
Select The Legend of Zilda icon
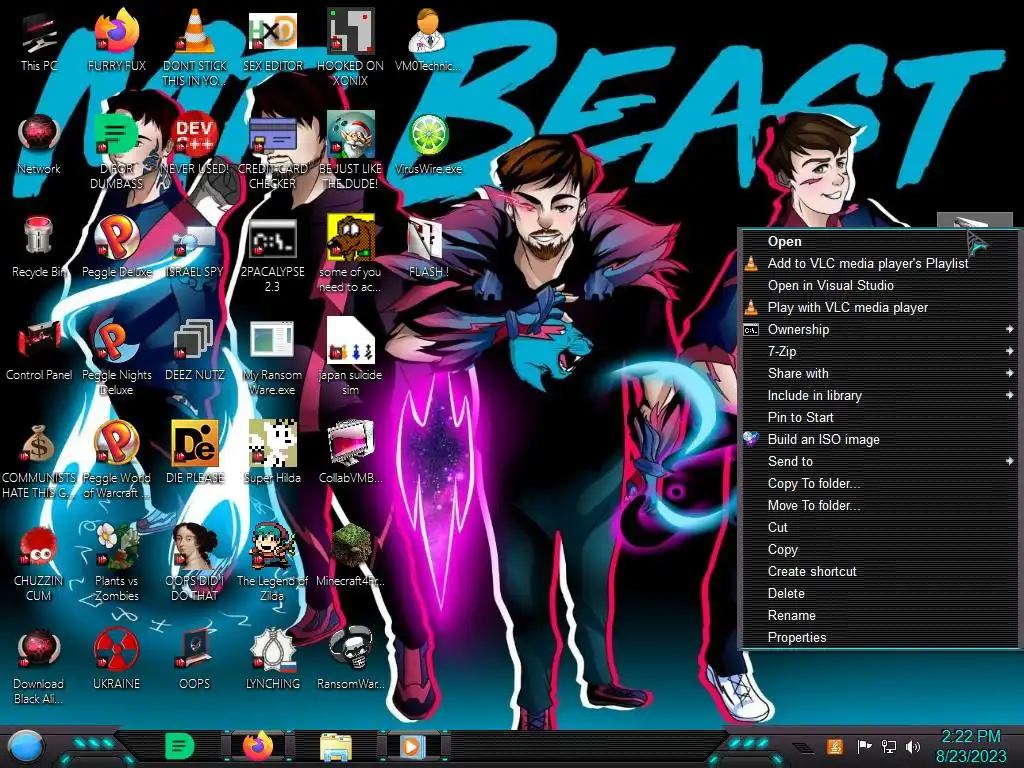tap(272, 563)
